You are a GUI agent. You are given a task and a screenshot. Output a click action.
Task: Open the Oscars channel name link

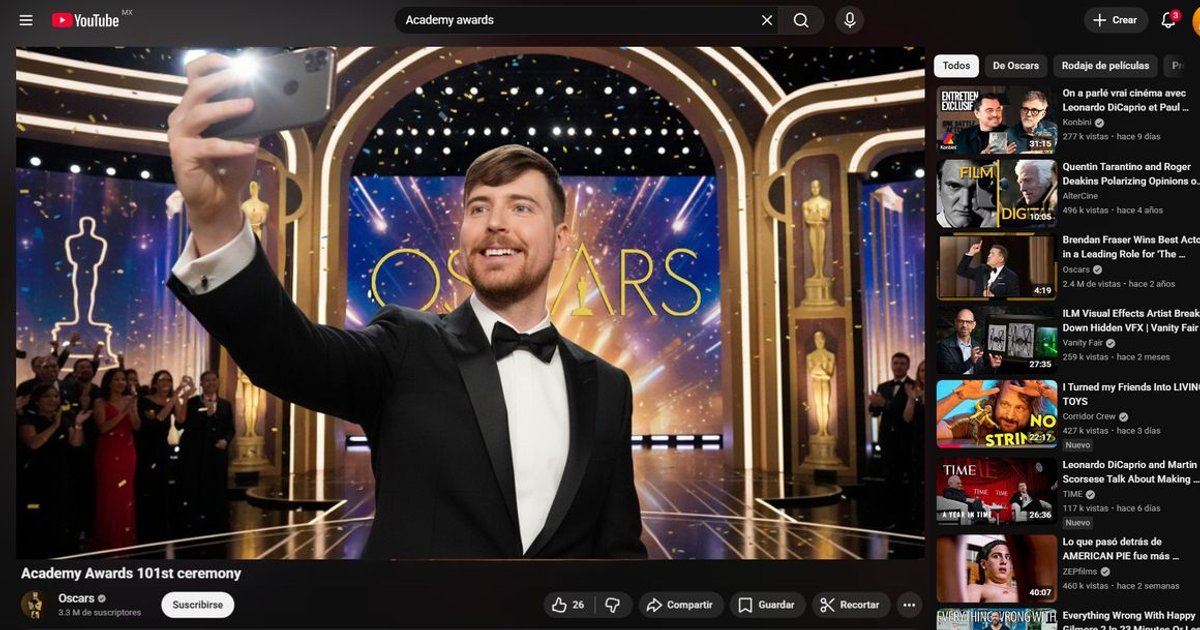point(75,598)
